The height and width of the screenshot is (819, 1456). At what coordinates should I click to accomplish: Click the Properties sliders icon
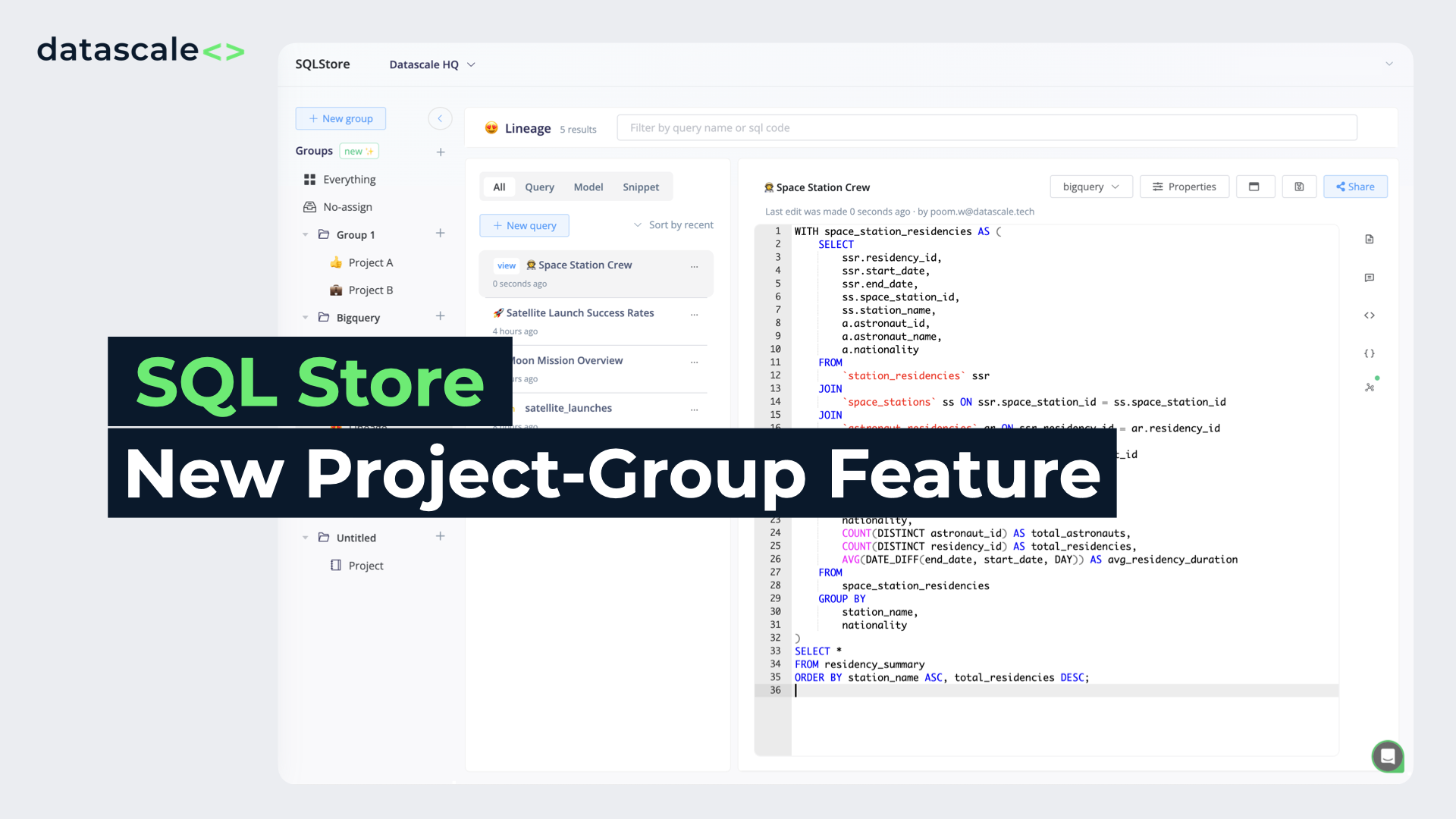[x=1158, y=187]
